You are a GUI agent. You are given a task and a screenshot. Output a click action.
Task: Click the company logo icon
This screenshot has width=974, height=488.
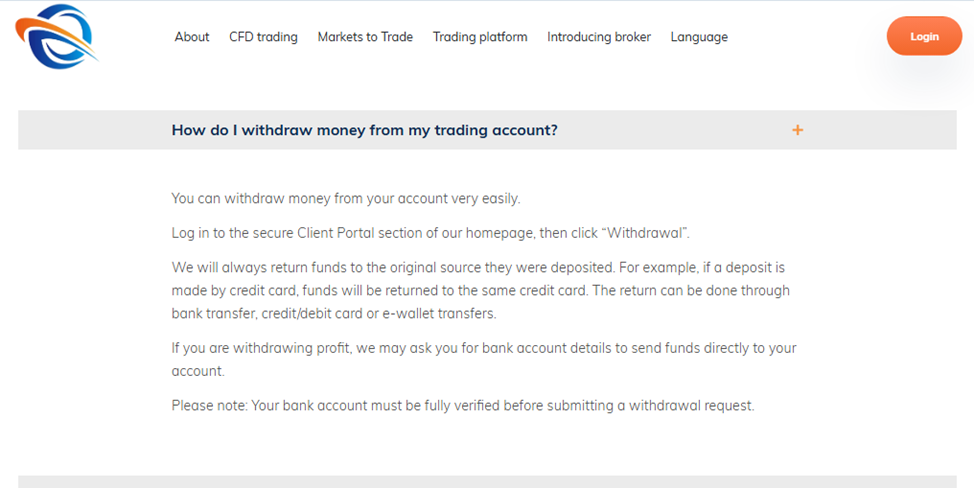tap(56, 37)
